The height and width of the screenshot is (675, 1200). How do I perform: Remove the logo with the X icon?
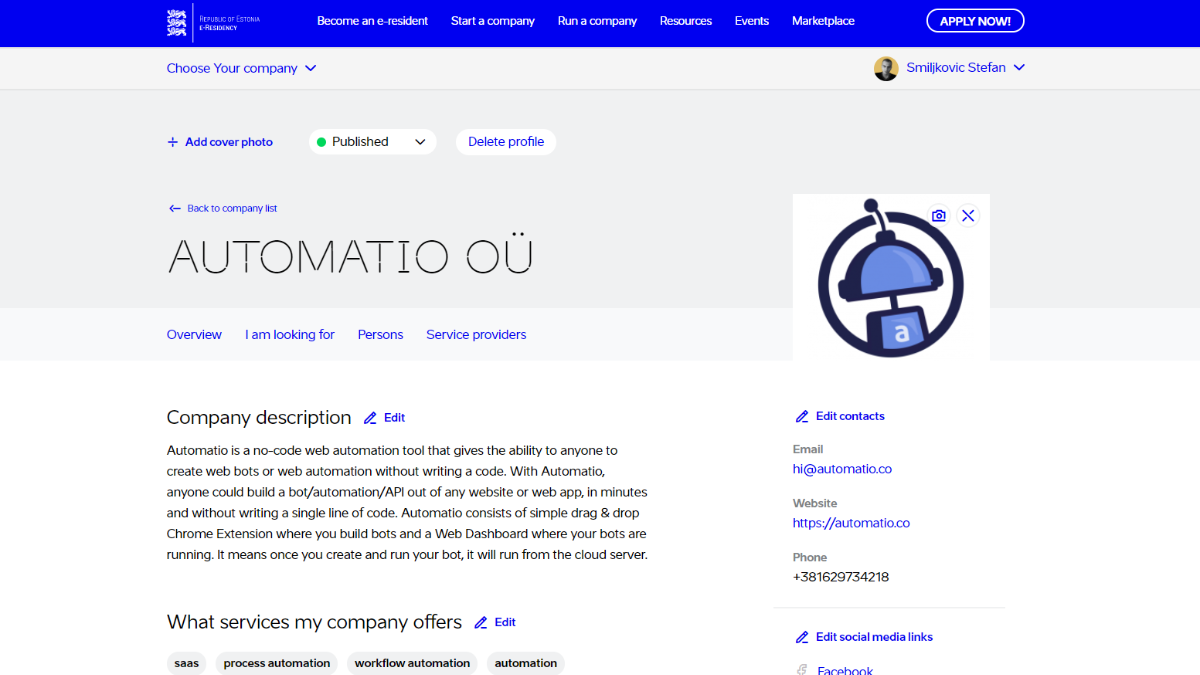pos(968,216)
